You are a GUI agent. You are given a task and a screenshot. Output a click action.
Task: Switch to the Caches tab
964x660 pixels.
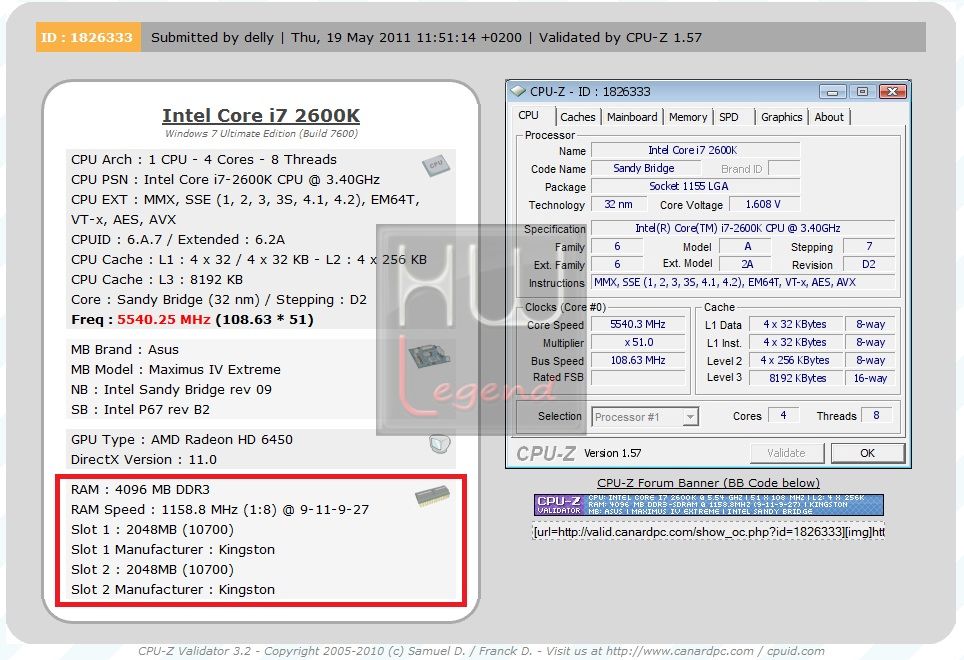577,117
